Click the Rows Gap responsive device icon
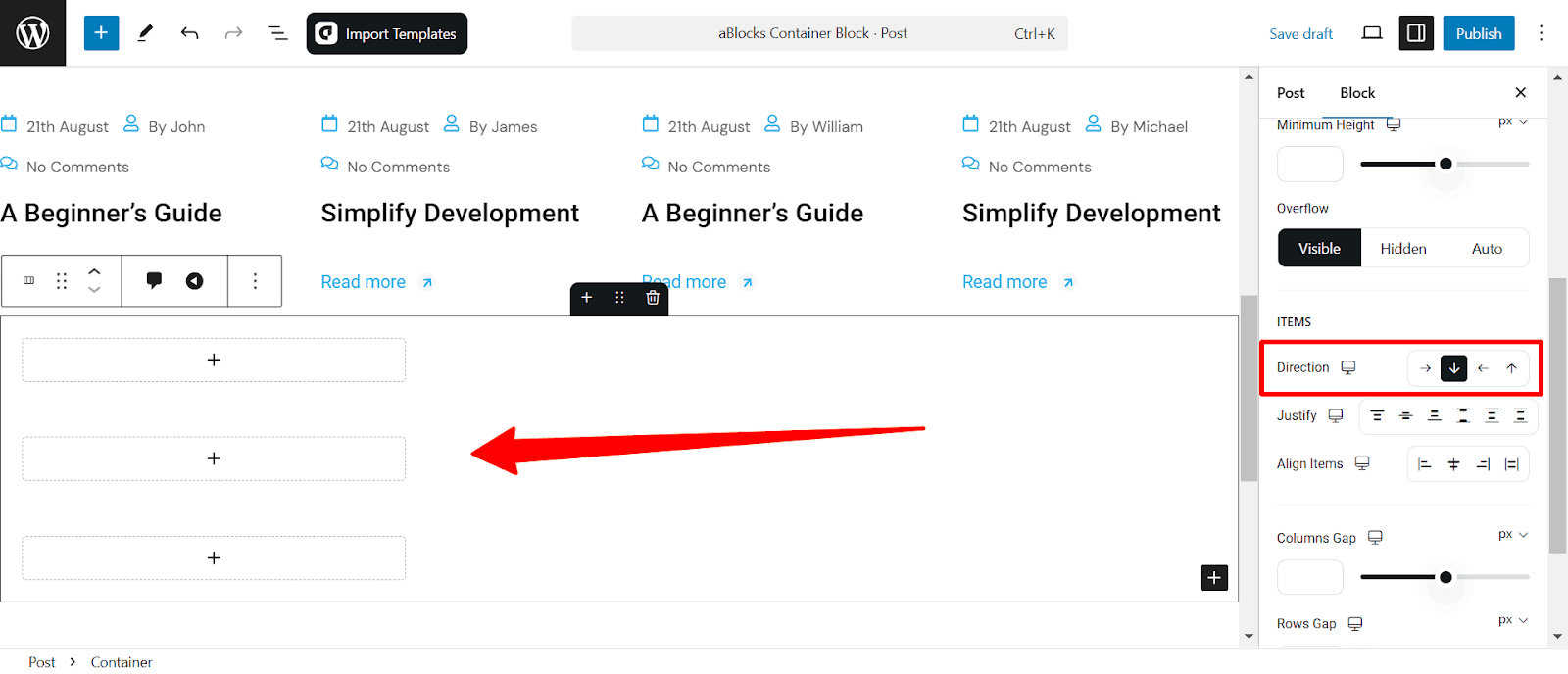Image resolution: width=1568 pixels, height=674 pixels. pos(1354,623)
